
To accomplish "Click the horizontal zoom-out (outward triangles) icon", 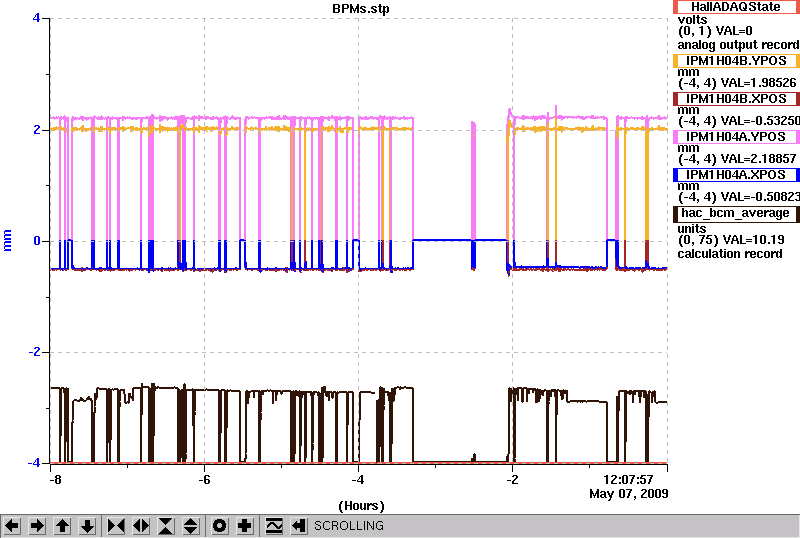I will pyautogui.click(x=141, y=526).
